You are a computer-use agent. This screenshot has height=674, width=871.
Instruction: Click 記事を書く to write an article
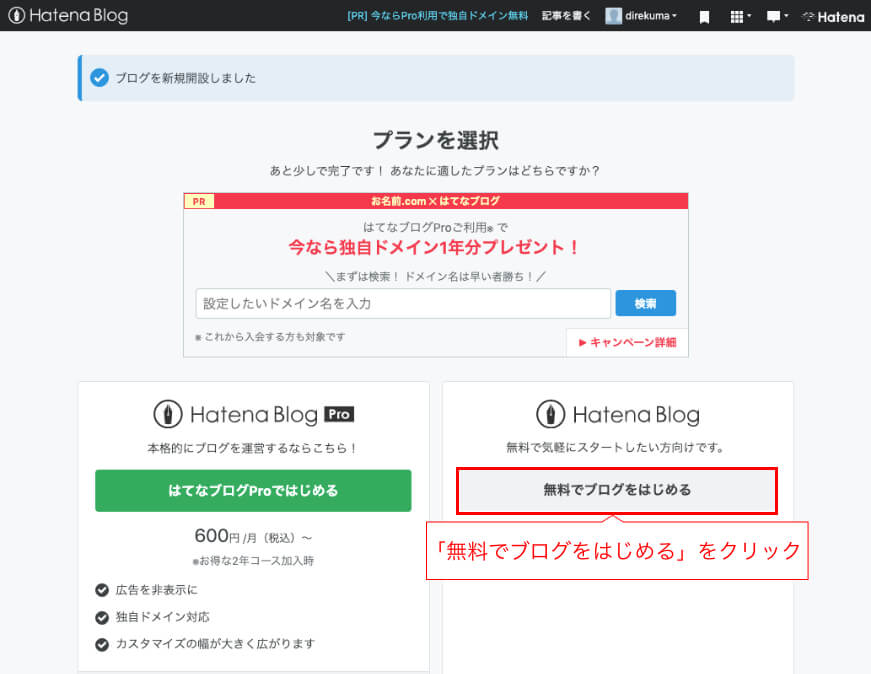(566, 16)
